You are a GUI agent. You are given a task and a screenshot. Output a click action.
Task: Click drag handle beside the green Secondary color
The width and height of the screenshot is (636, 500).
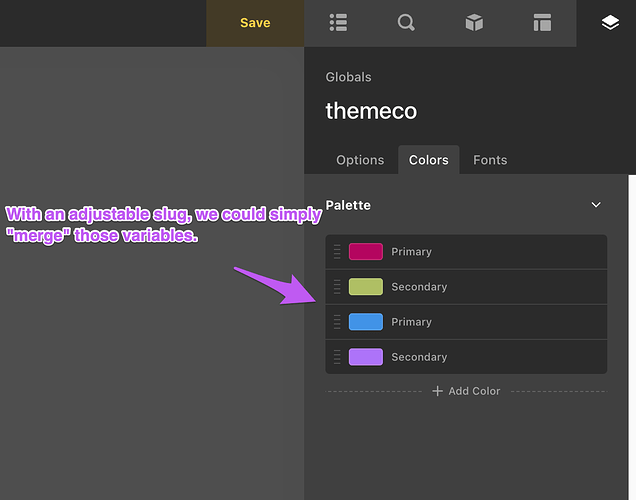337,287
